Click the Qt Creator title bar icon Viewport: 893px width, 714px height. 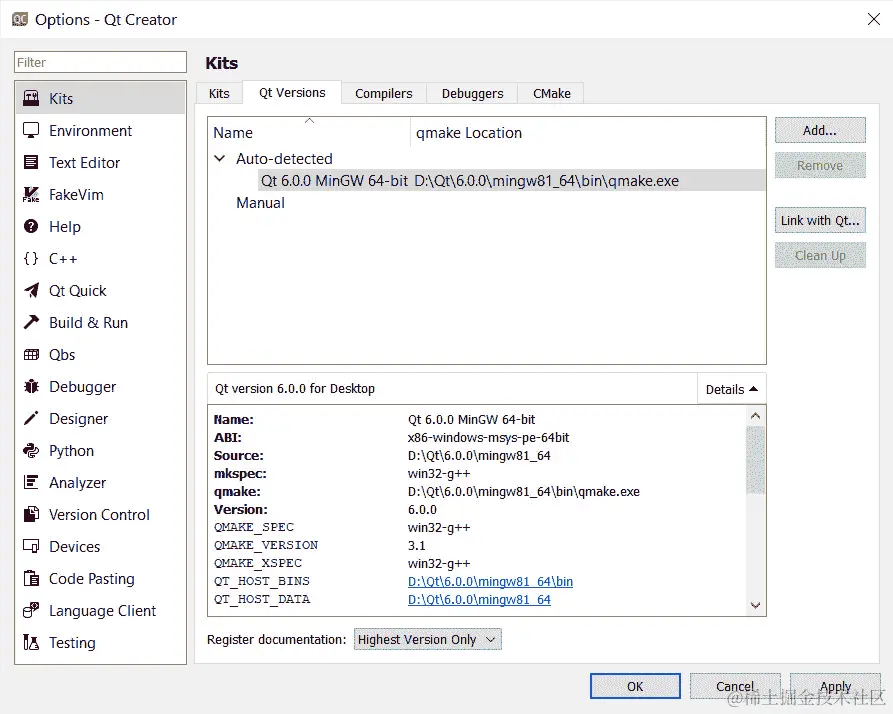click(x=20, y=20)
